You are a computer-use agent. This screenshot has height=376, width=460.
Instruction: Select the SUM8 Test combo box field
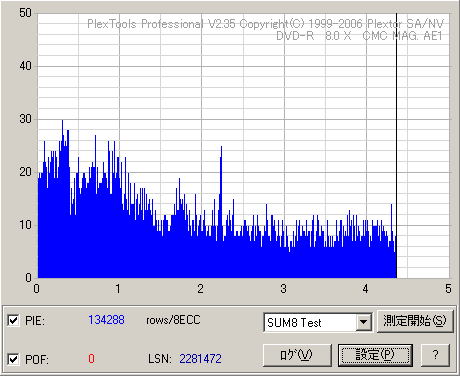[317, 322]
